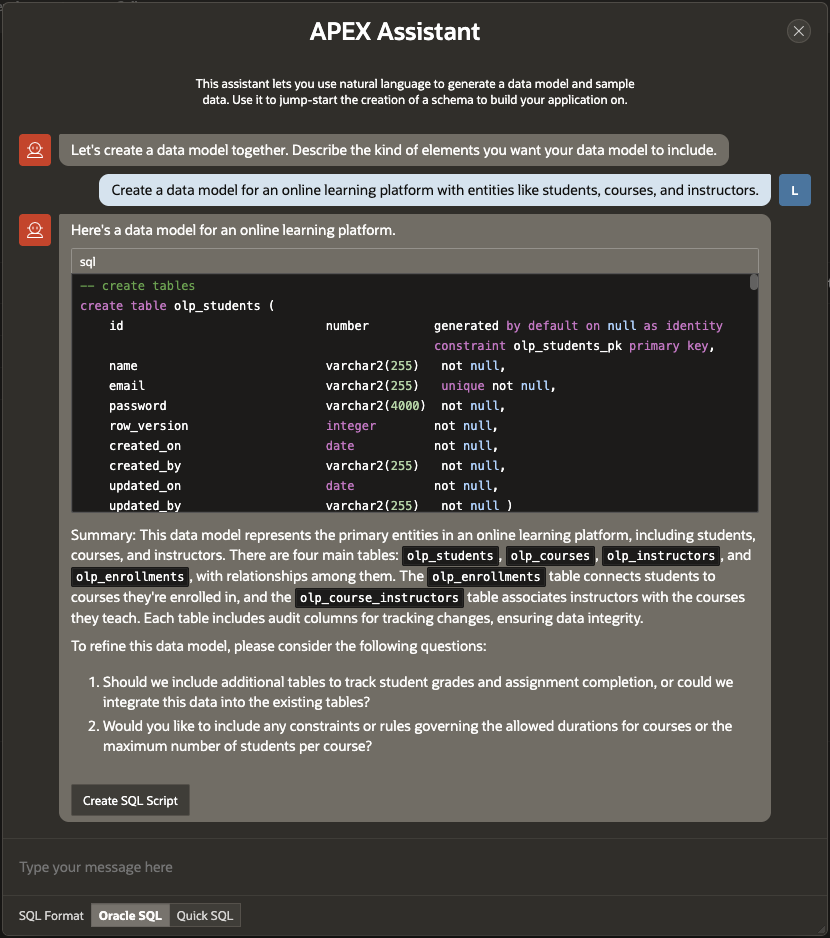Click the assistant avatar beside the data model response
Viewport: 830px width, 938px height.
(x=35, y=231)
